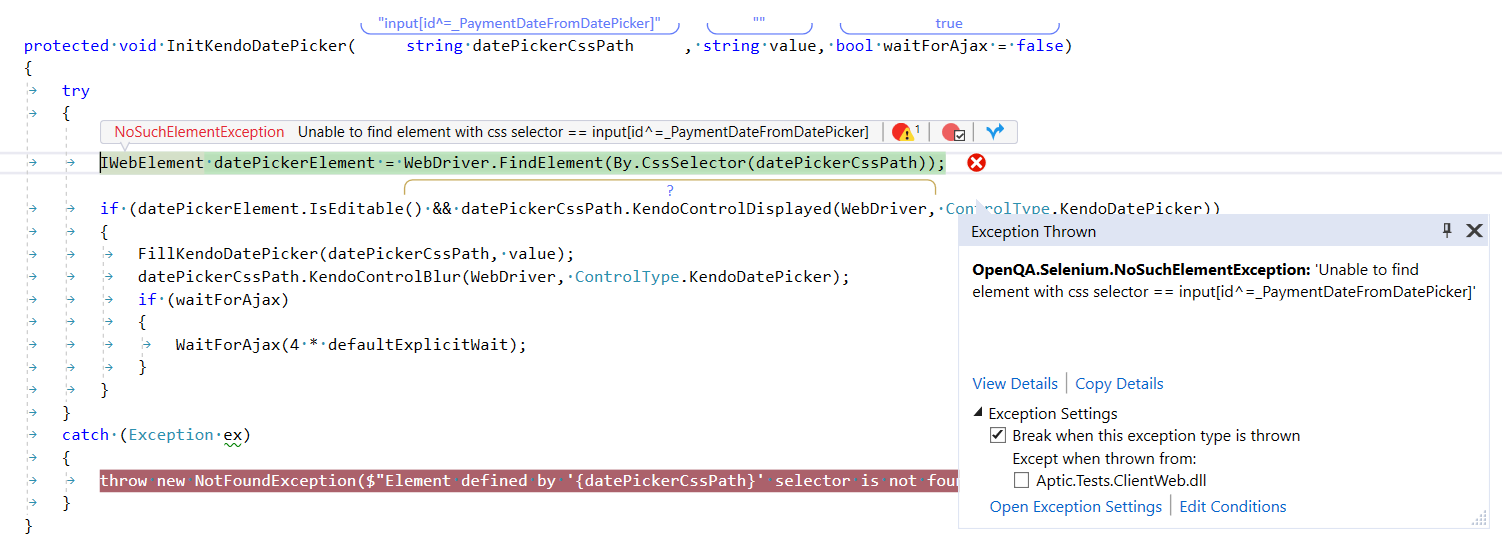Click the Copy Details link
This screenshot has height=543, width=1502.
tap(1119, 384)
